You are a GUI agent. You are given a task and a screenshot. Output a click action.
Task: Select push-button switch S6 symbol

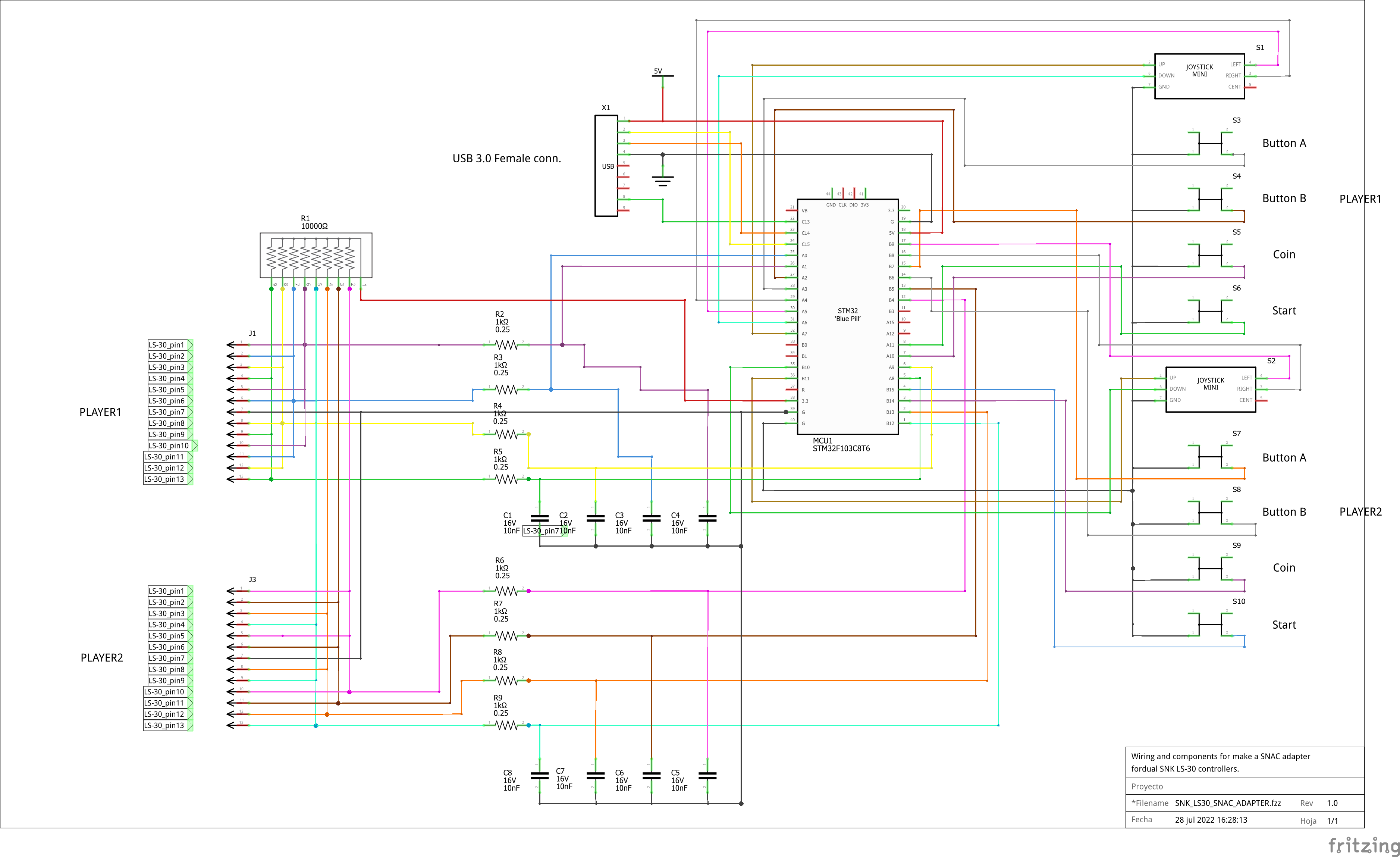[1210, 311]
